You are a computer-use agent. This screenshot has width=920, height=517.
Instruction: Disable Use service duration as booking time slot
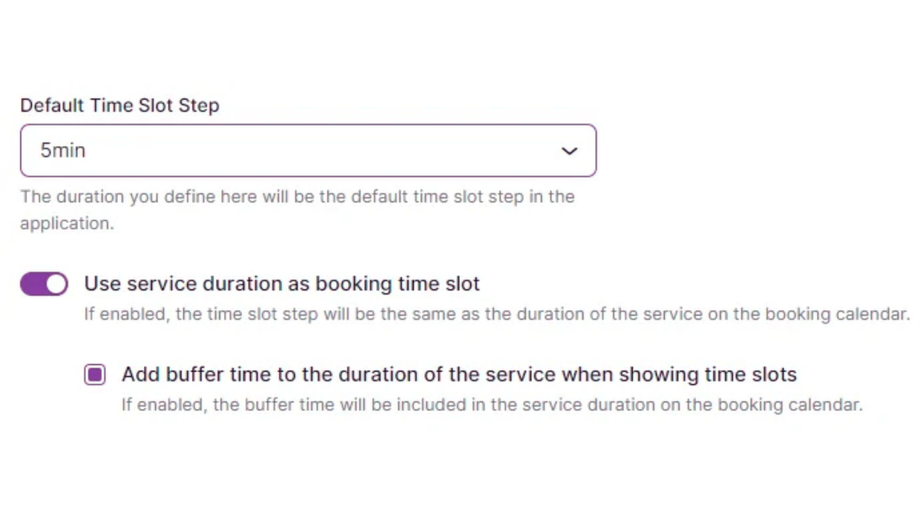point(44,284)
